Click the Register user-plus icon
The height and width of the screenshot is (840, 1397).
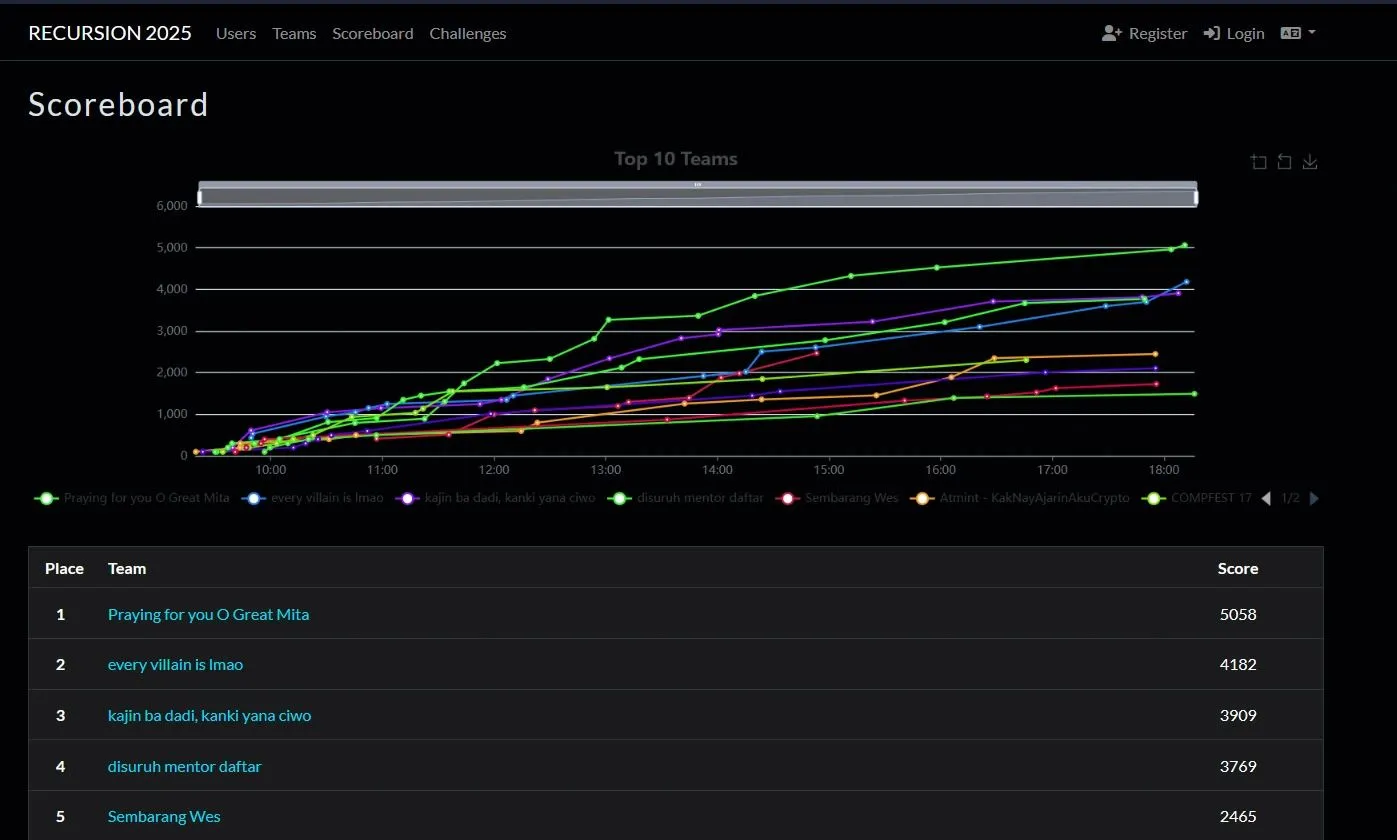pos(1112,33)
